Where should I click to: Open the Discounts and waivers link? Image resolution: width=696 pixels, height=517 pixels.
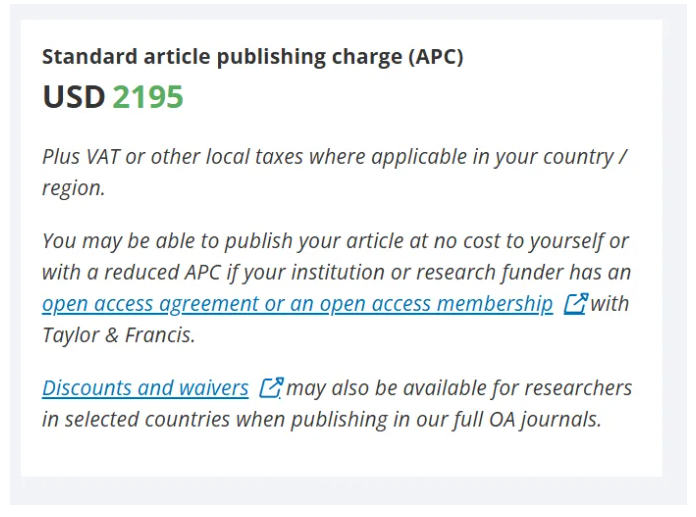coord(145,388)
